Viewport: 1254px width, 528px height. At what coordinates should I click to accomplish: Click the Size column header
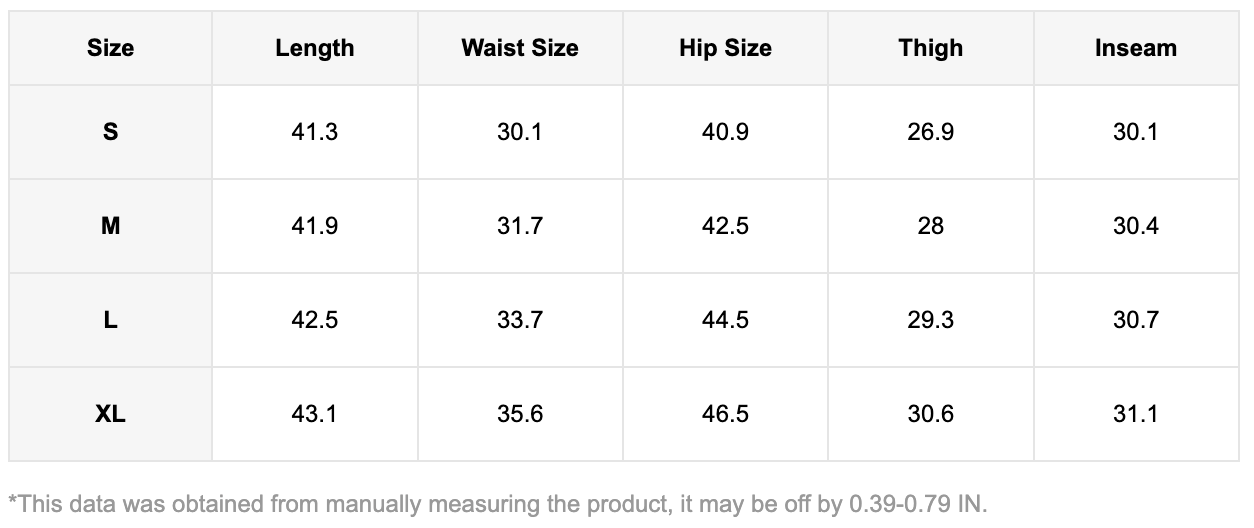pos(110,48)
